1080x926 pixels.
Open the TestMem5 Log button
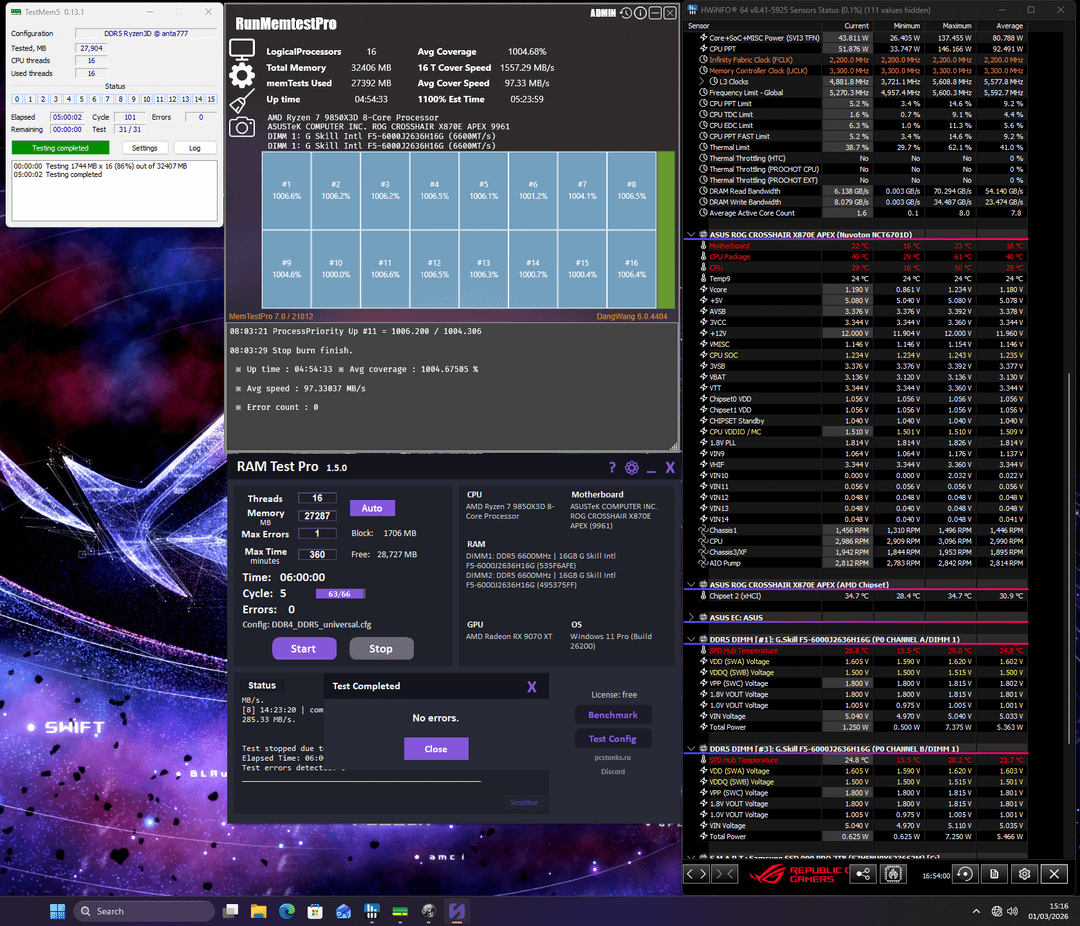tap(195, 148)
